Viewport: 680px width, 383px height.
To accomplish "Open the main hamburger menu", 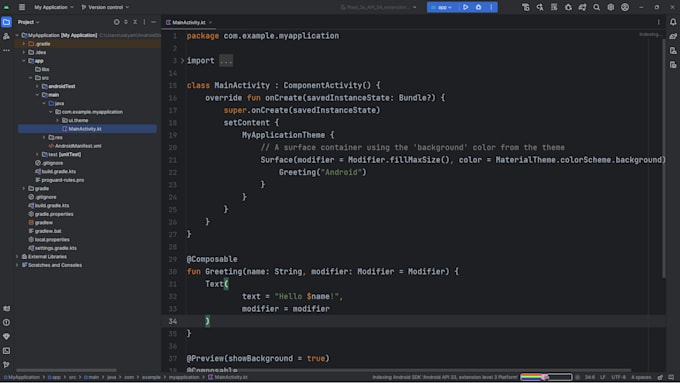I will [x=22, y=7].
